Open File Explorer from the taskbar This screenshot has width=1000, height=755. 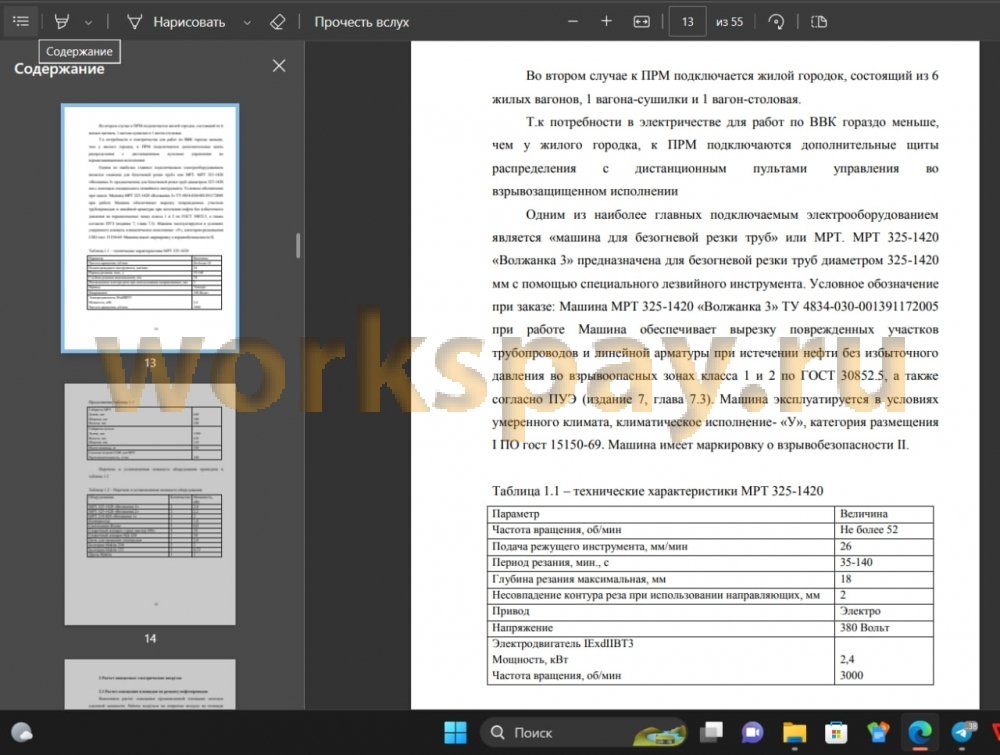pyautogui.click(x=795, y=733)
